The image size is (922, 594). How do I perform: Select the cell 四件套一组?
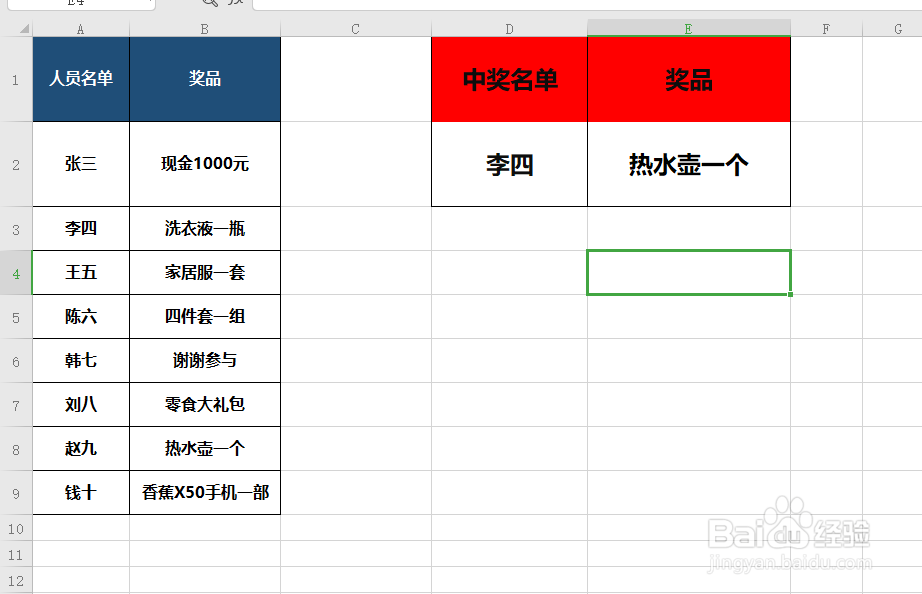[205, 317]
